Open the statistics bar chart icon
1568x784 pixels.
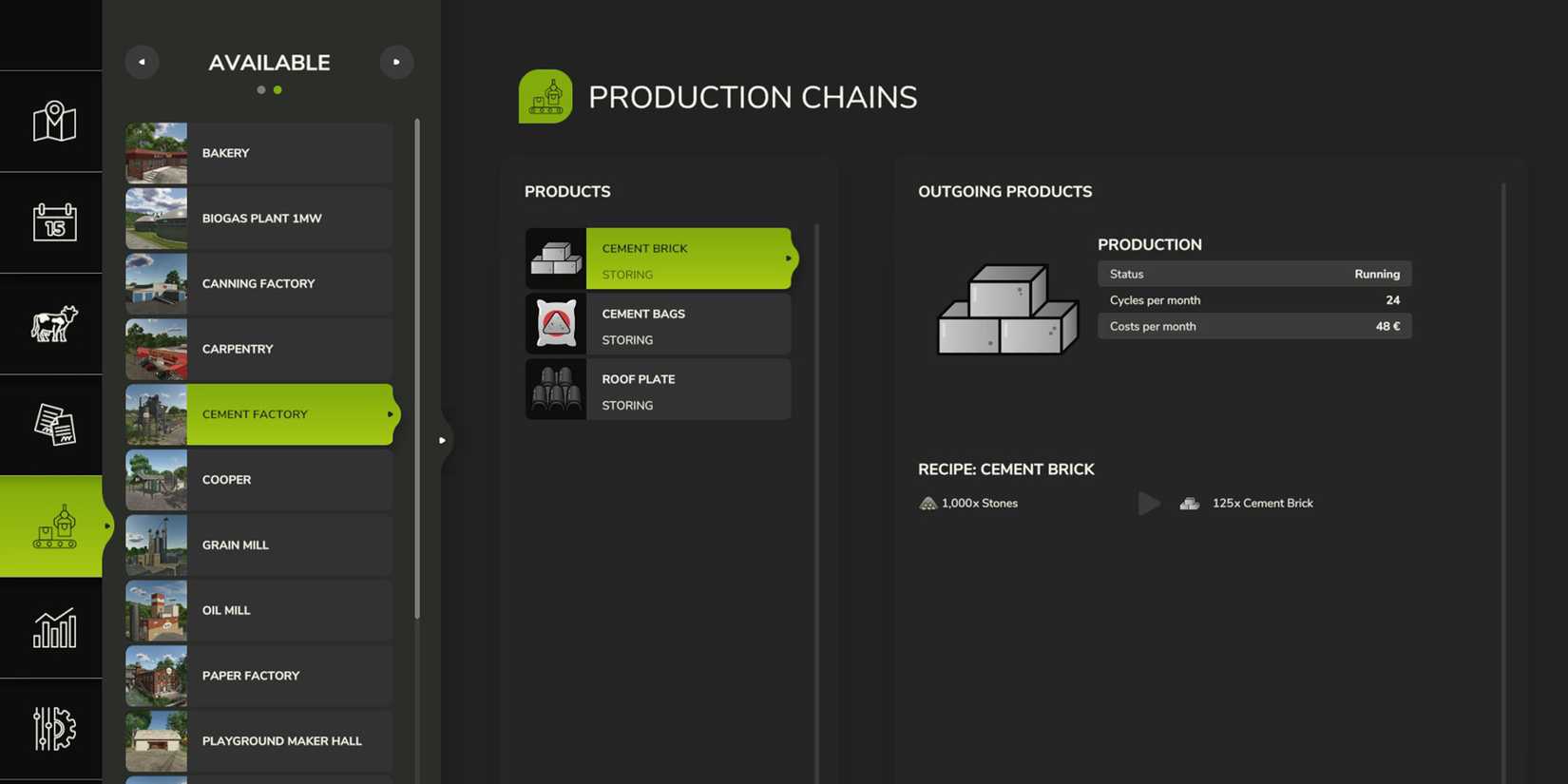(x=54, y=628)
